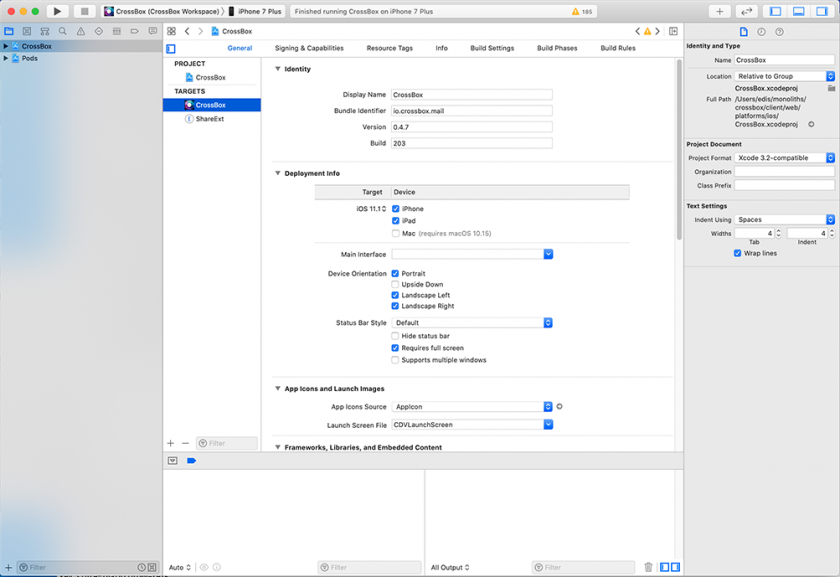This screenshot has height=577, width=840.
Task: Enable Upside Down orientation
Action: tap(395, 284)
